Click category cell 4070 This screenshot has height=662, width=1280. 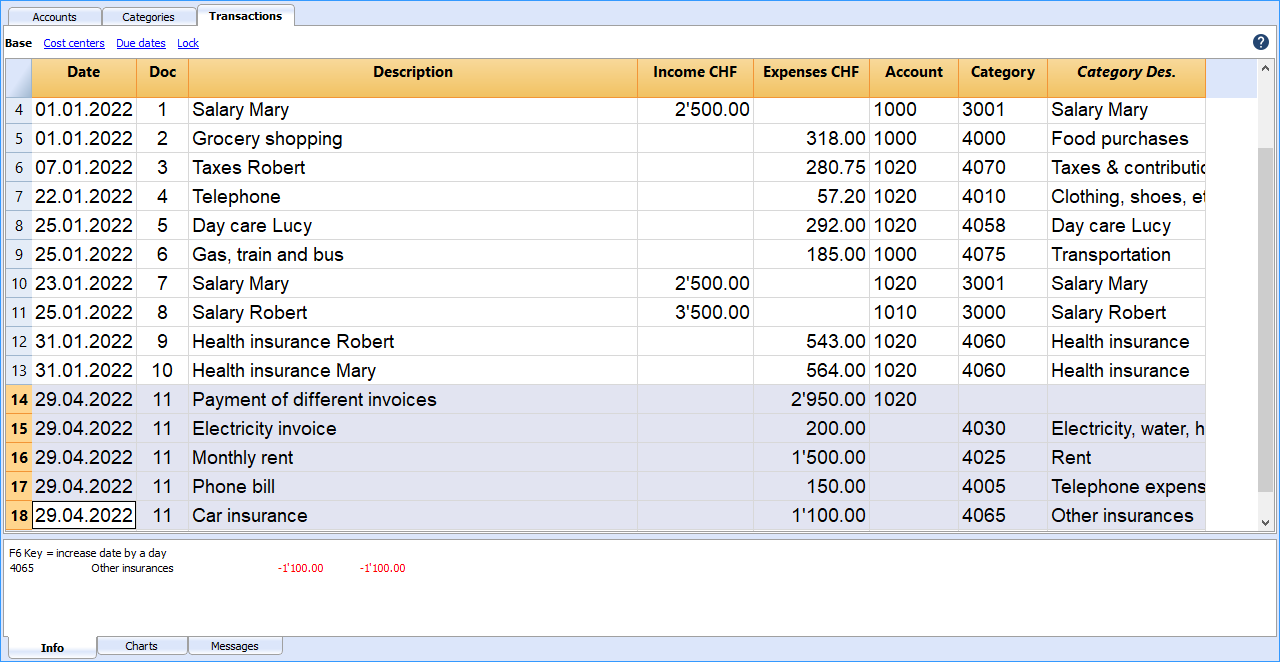(x=1003, y=168)
